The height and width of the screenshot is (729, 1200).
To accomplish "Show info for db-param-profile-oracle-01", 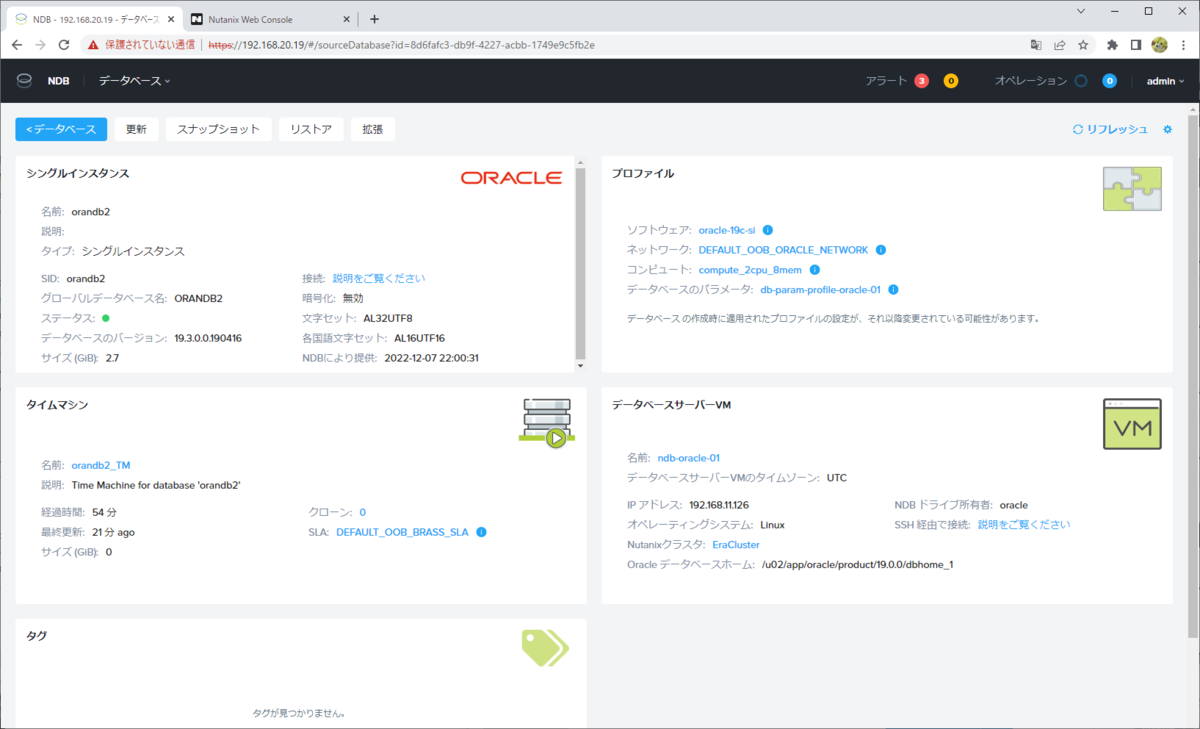I will tap(893, 290).
